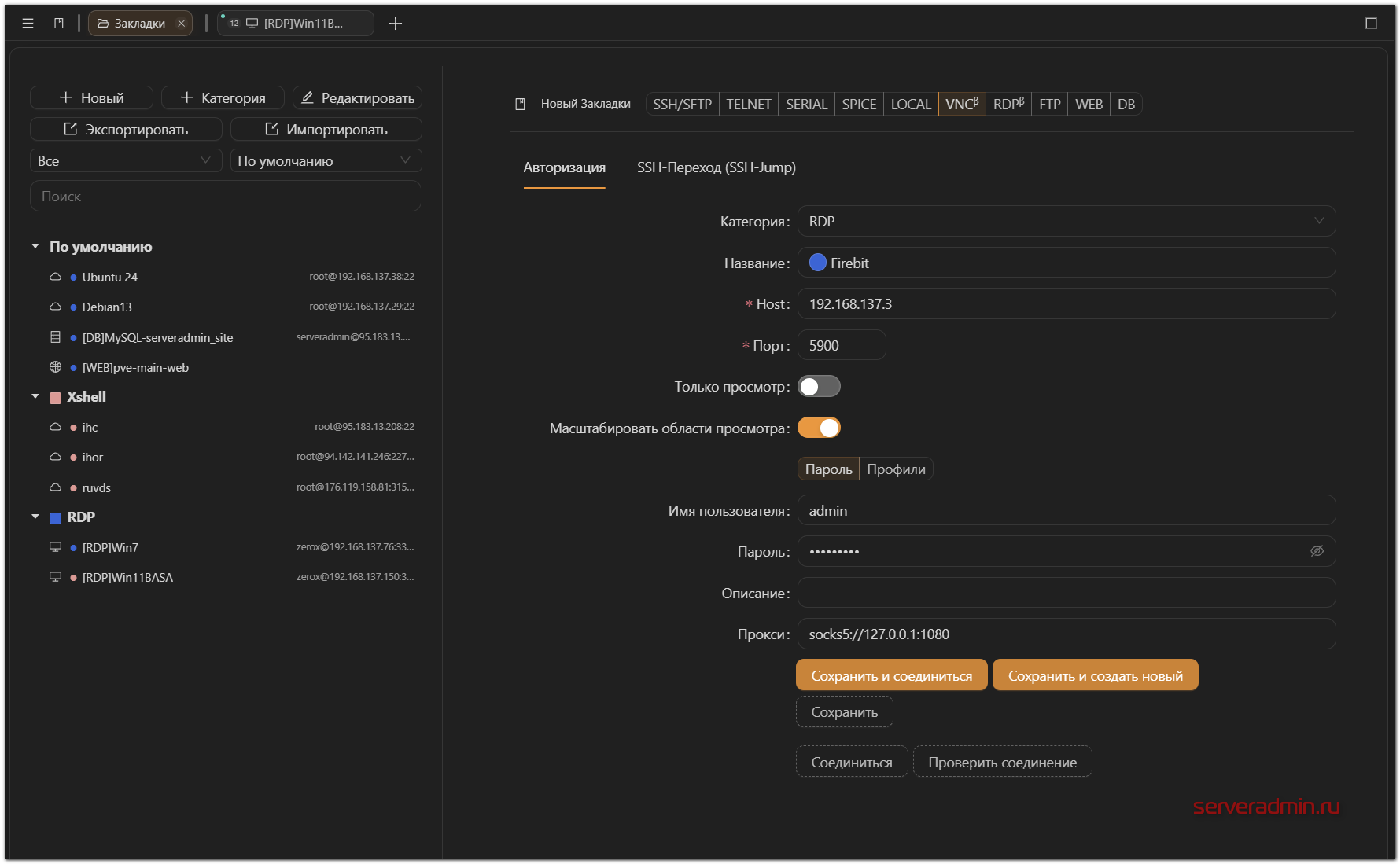Select the TELNET protocol tab

pos(749,105)
